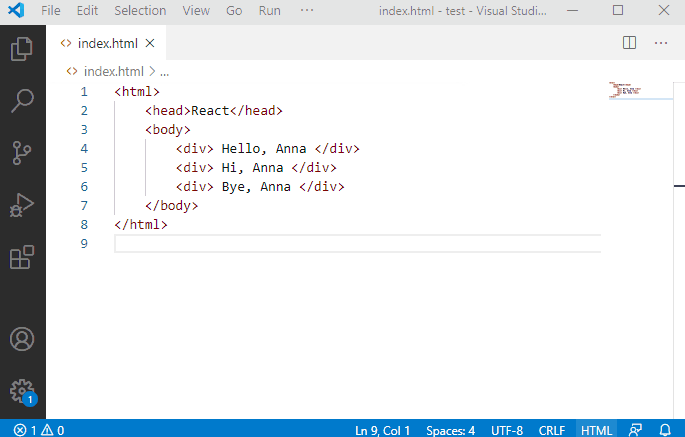Click the VS Code logo icon

coord(16,10)
